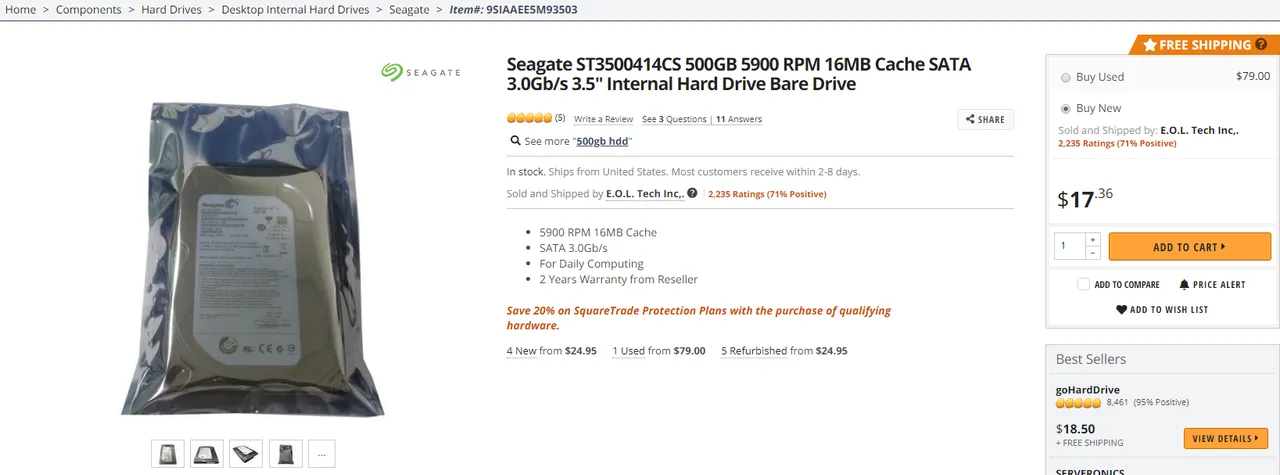
Task: Show more thumbnails with ellipsis button
Action: click(x=322, y=454)
